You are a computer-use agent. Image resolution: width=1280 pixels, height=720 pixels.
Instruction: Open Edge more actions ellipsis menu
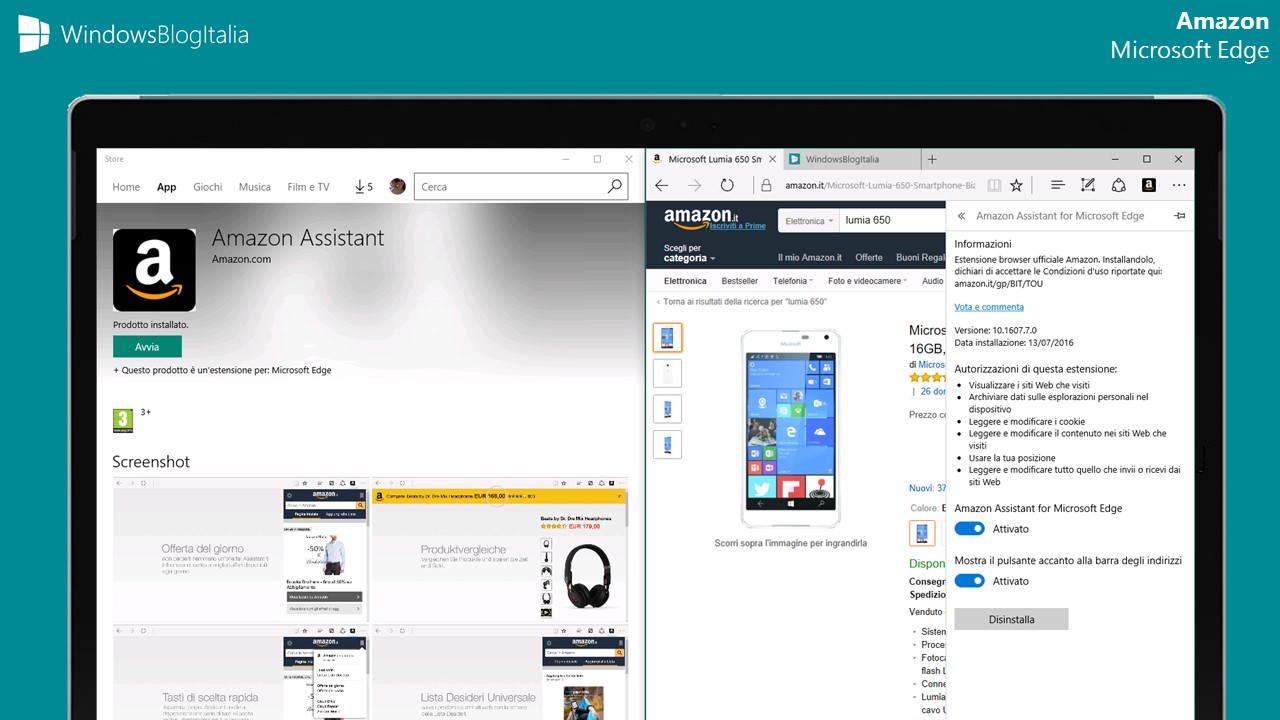pos(1179,185)
